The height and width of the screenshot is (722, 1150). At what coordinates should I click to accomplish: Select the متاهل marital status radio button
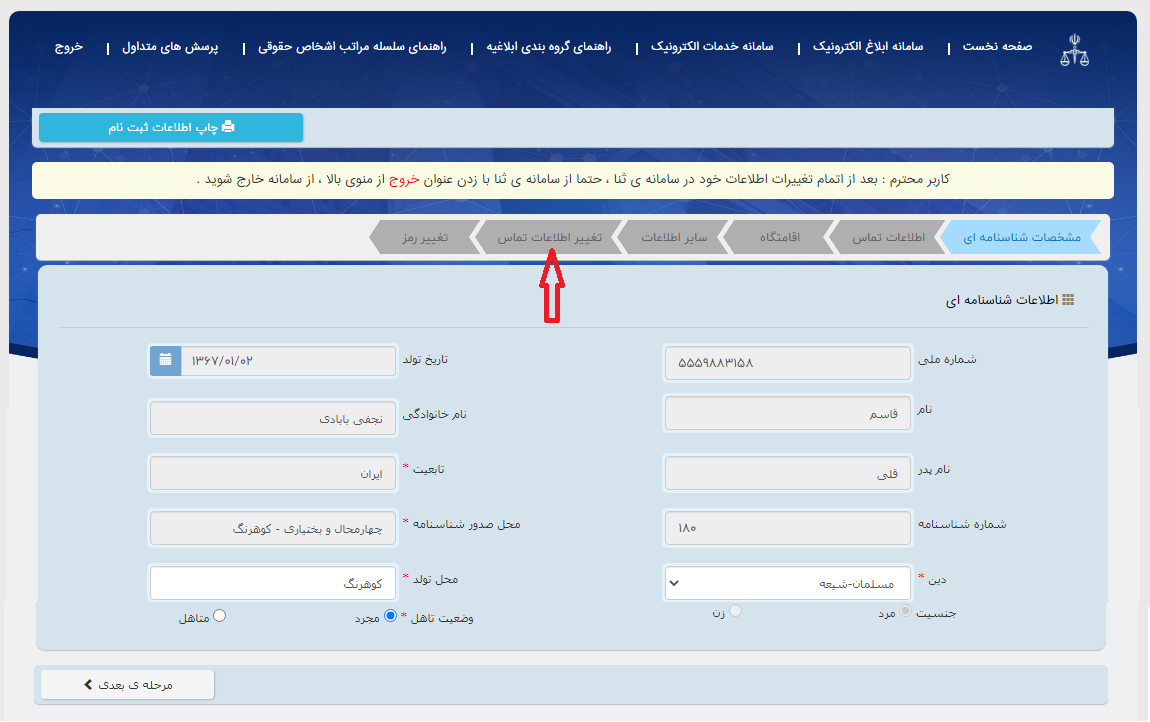pos(219,616)
